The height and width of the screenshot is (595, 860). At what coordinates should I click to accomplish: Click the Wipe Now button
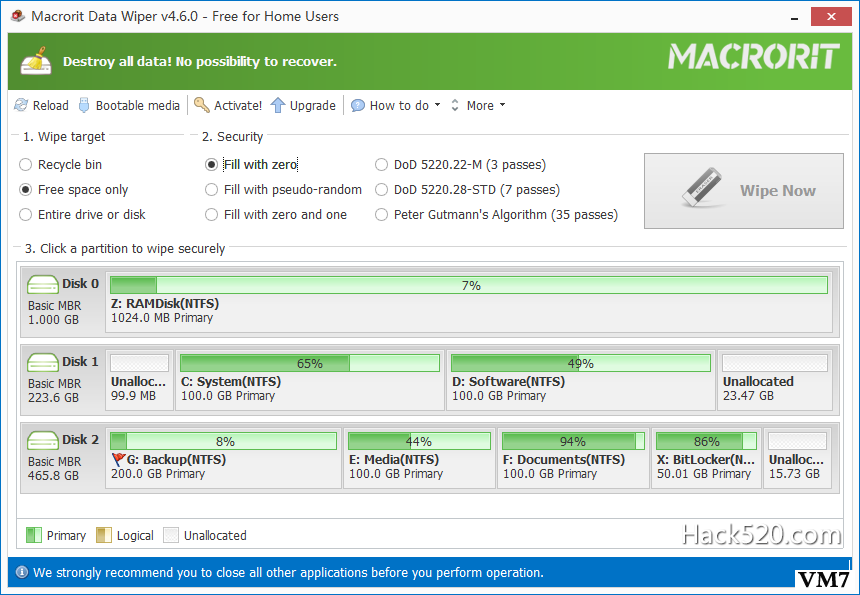click(x=744, y=191)
